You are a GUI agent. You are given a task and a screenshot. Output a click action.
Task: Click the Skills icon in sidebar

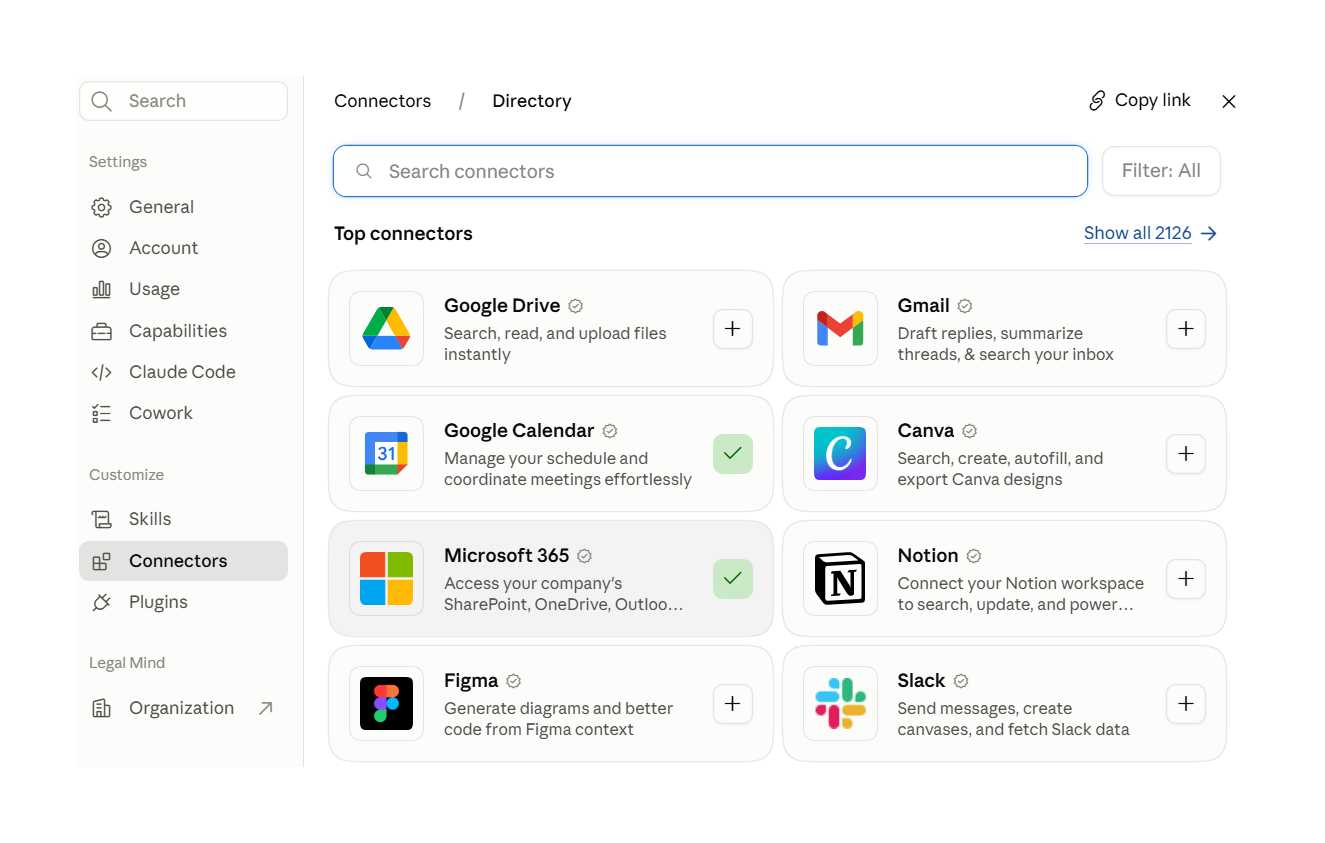pyautogui.click(x=101, y=519)
